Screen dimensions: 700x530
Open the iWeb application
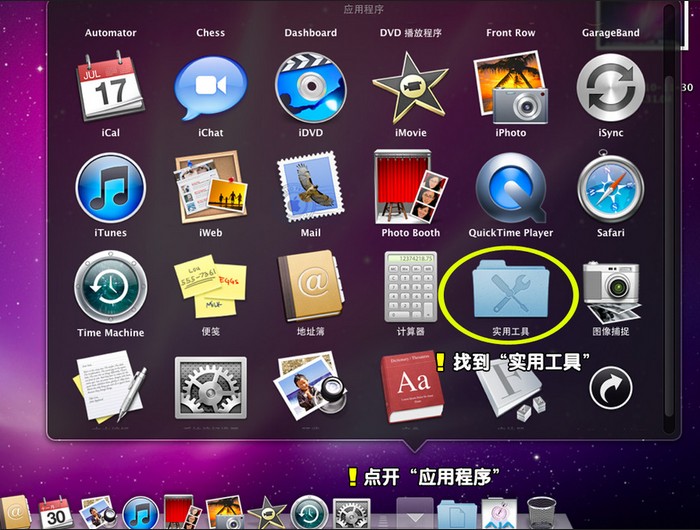click(x=210, y=188)
